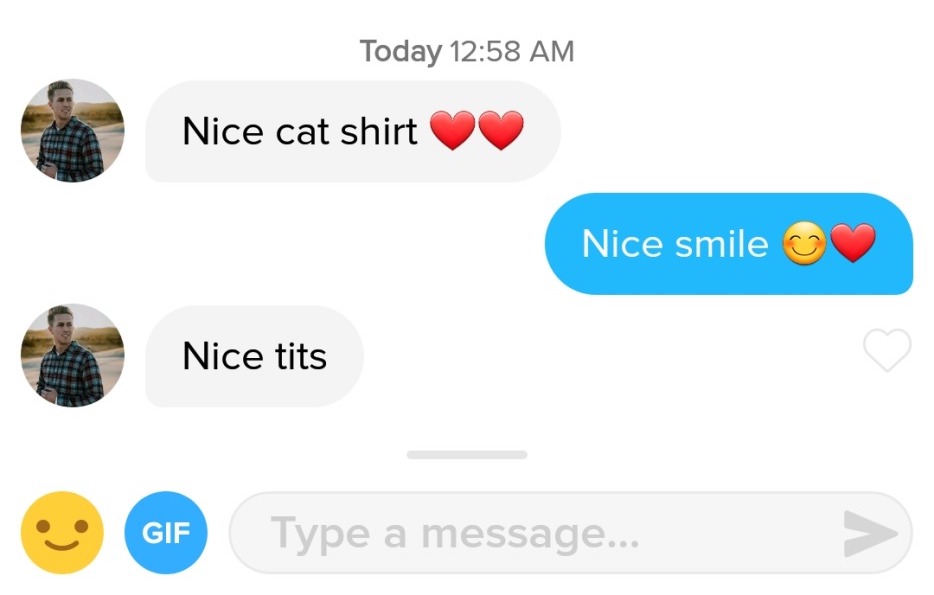The width and height of the screenshot is (934, 595).
Task: Open the yellow smiley emoji picker
Action: pos(62,532)
